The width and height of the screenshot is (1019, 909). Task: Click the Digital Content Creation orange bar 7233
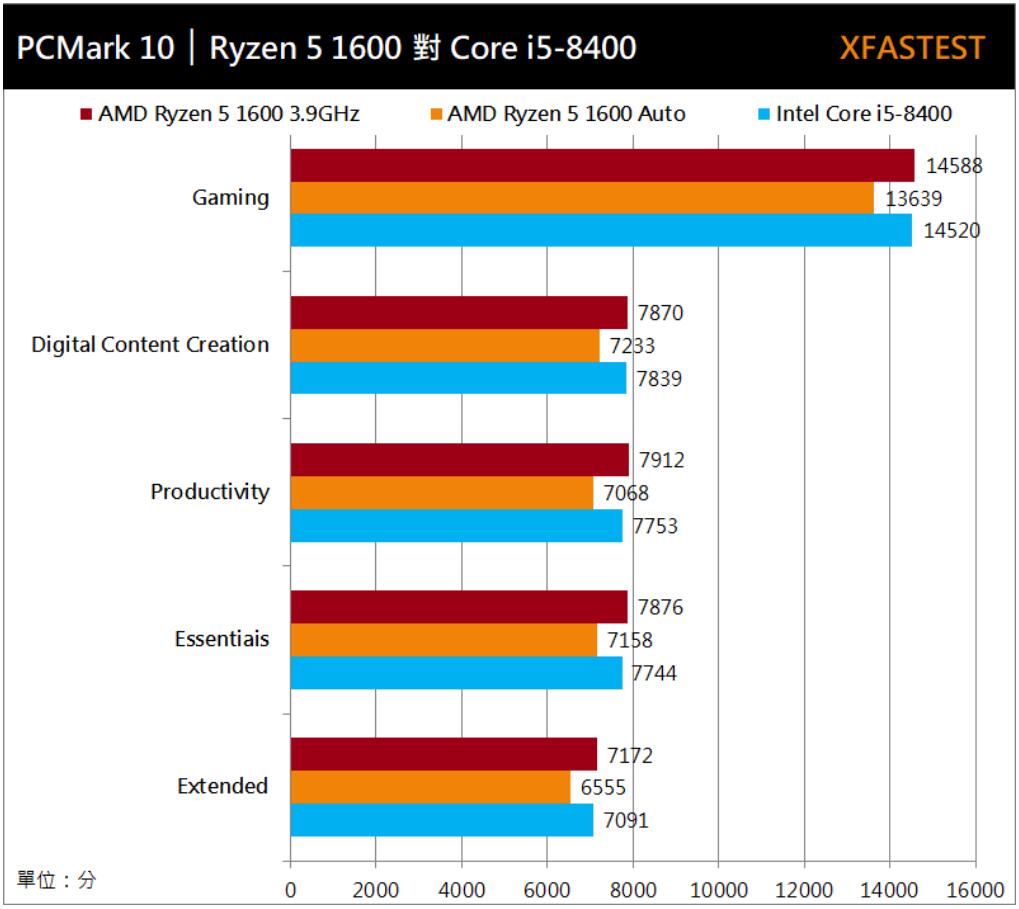[x=445, y=346]
